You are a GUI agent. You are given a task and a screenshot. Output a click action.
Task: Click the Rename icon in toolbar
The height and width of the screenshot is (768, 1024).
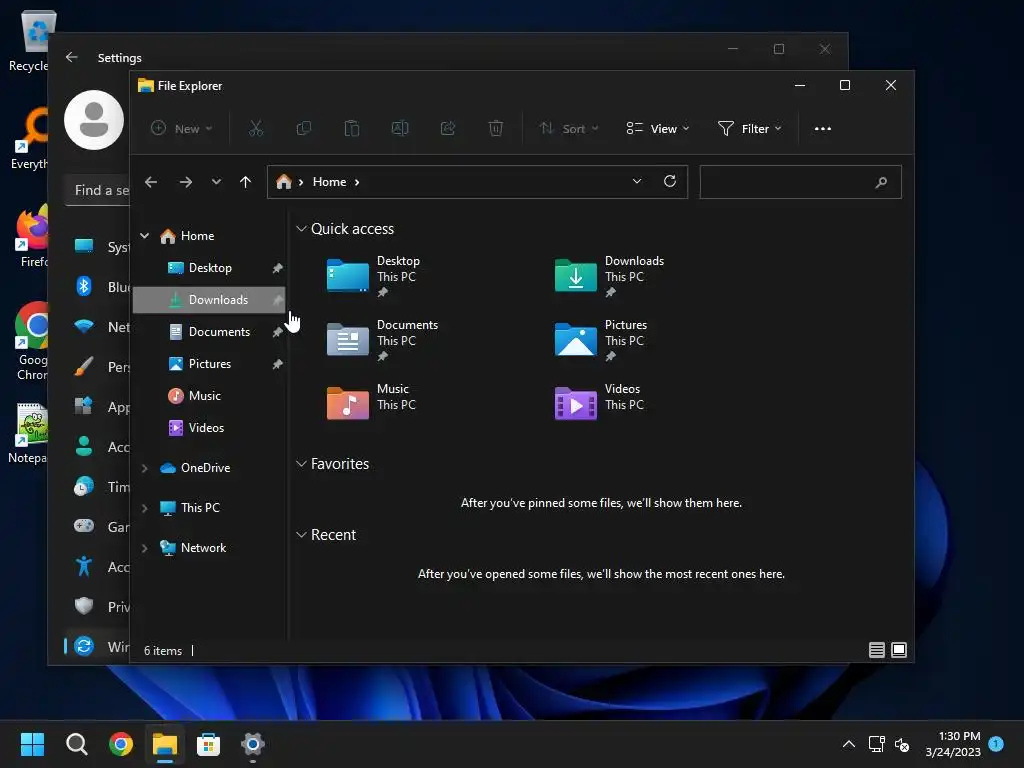400,129
